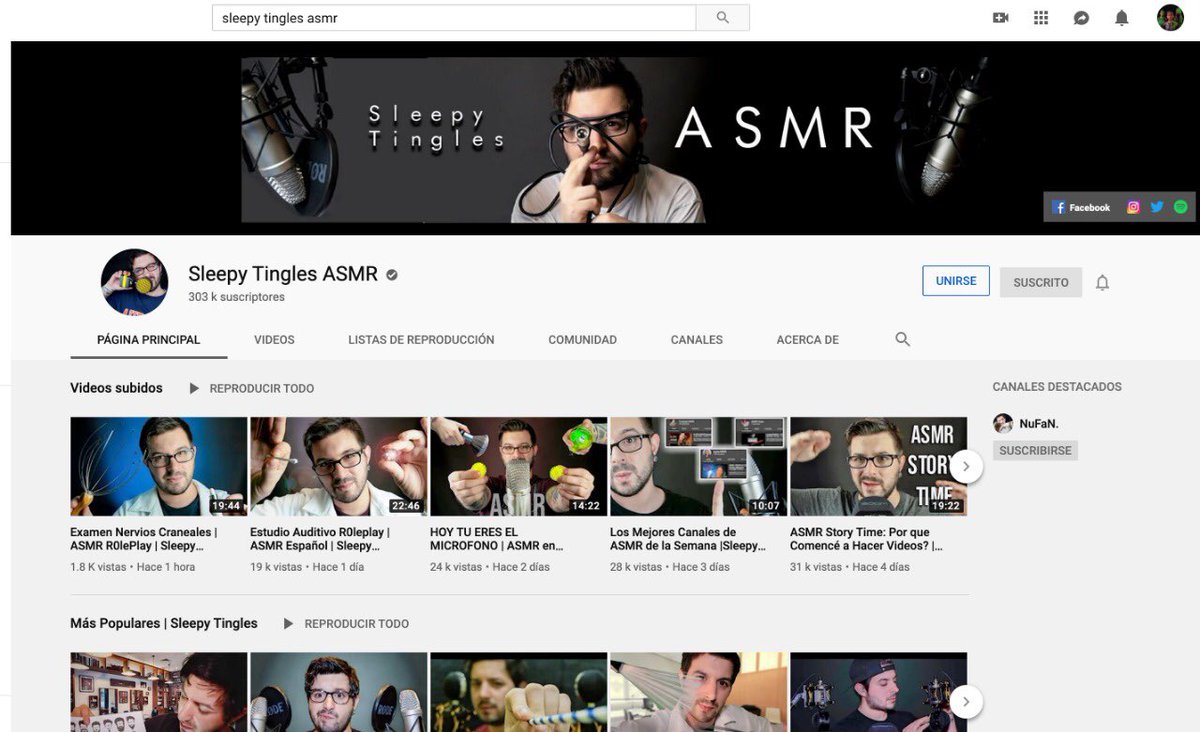Switch to the CANALES tab

point(697,340)
